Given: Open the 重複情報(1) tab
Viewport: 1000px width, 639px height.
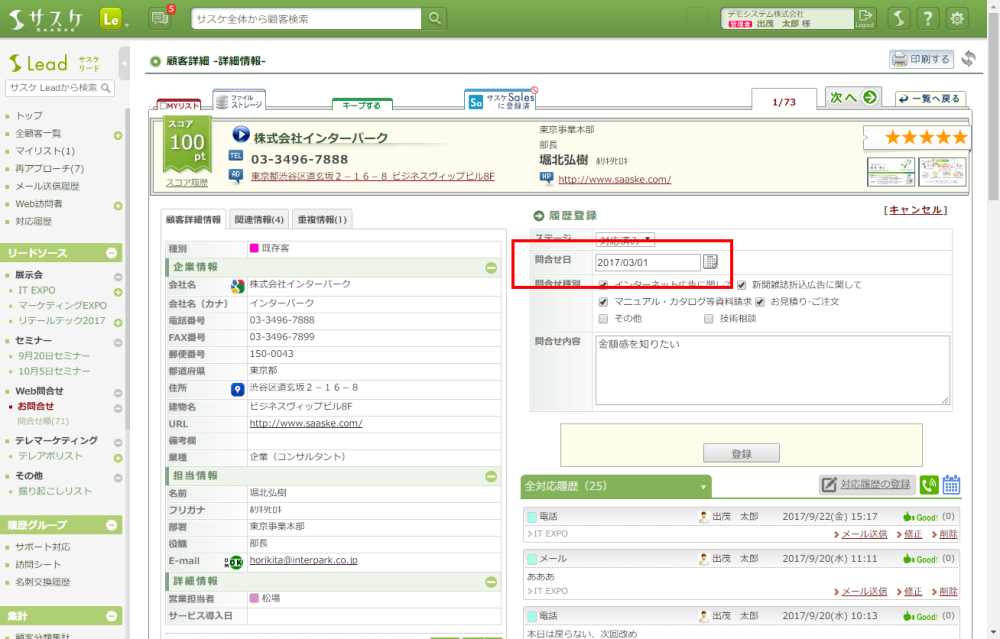Looking at the screenshot, I should coord(321,219).
